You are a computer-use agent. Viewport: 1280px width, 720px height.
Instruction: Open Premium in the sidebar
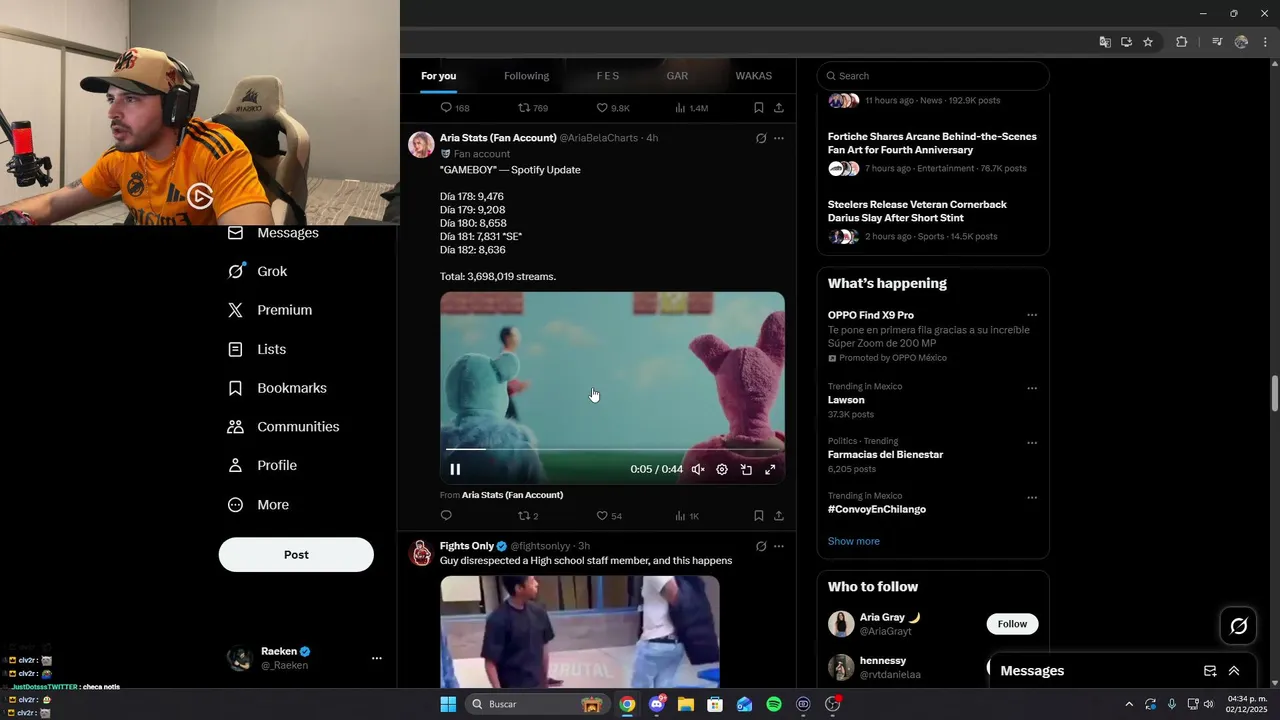[270, 310]
